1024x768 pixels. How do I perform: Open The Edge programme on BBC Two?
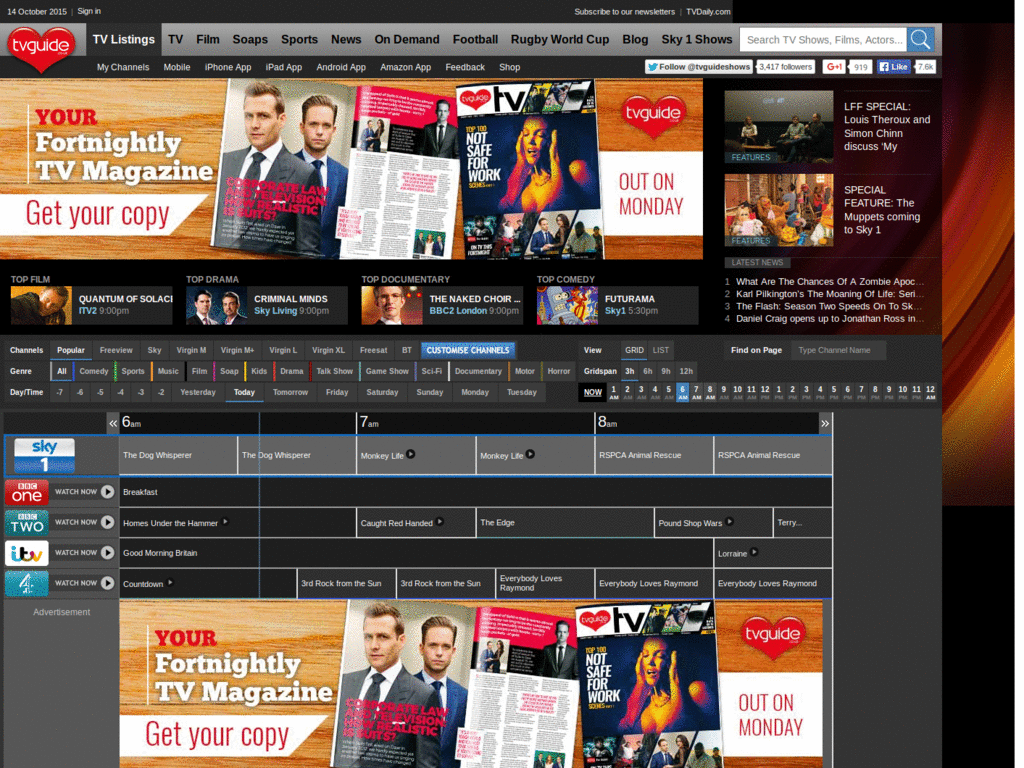(565, 522)
